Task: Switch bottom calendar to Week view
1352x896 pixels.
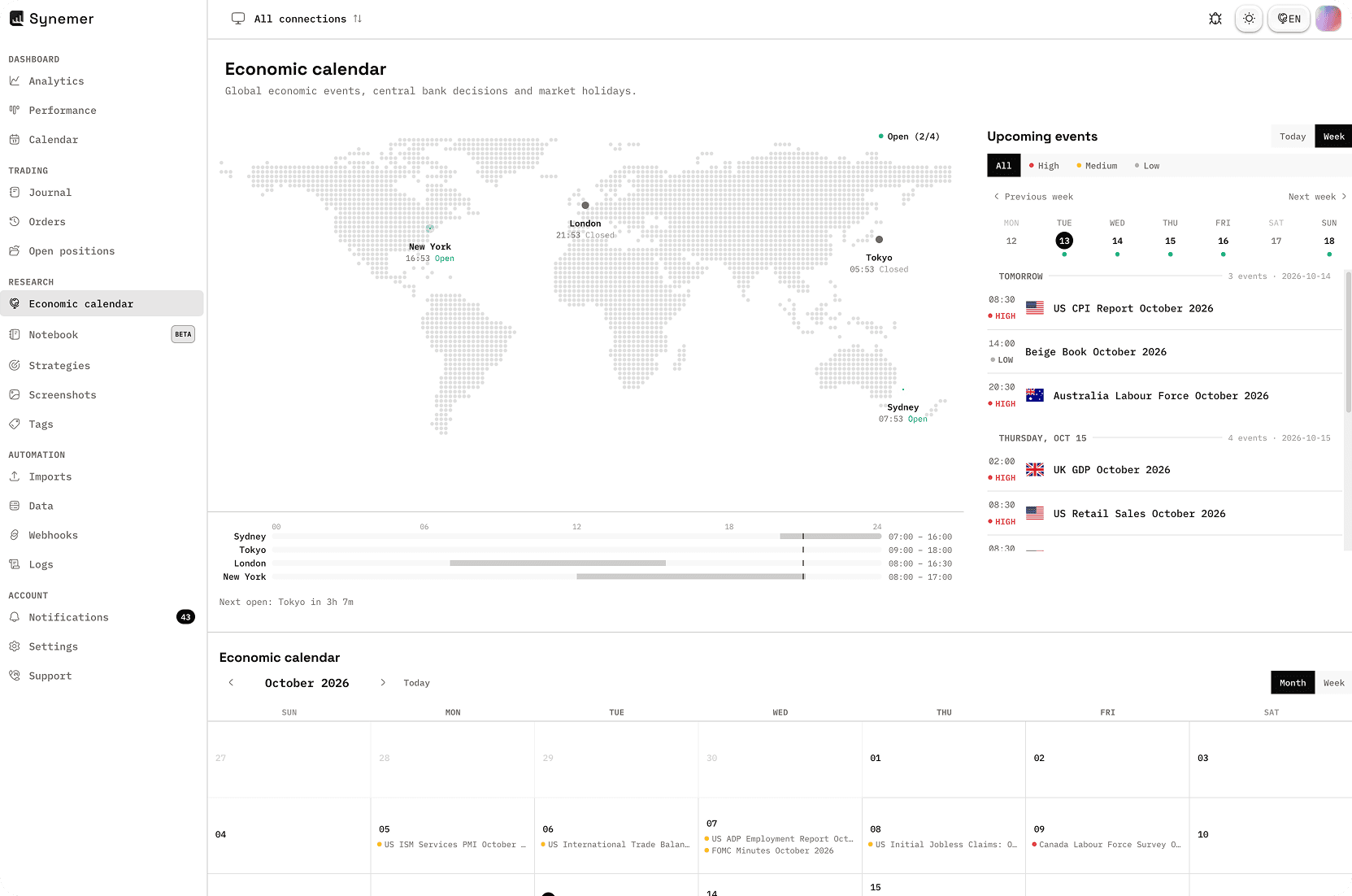Action: [1333, 682]
